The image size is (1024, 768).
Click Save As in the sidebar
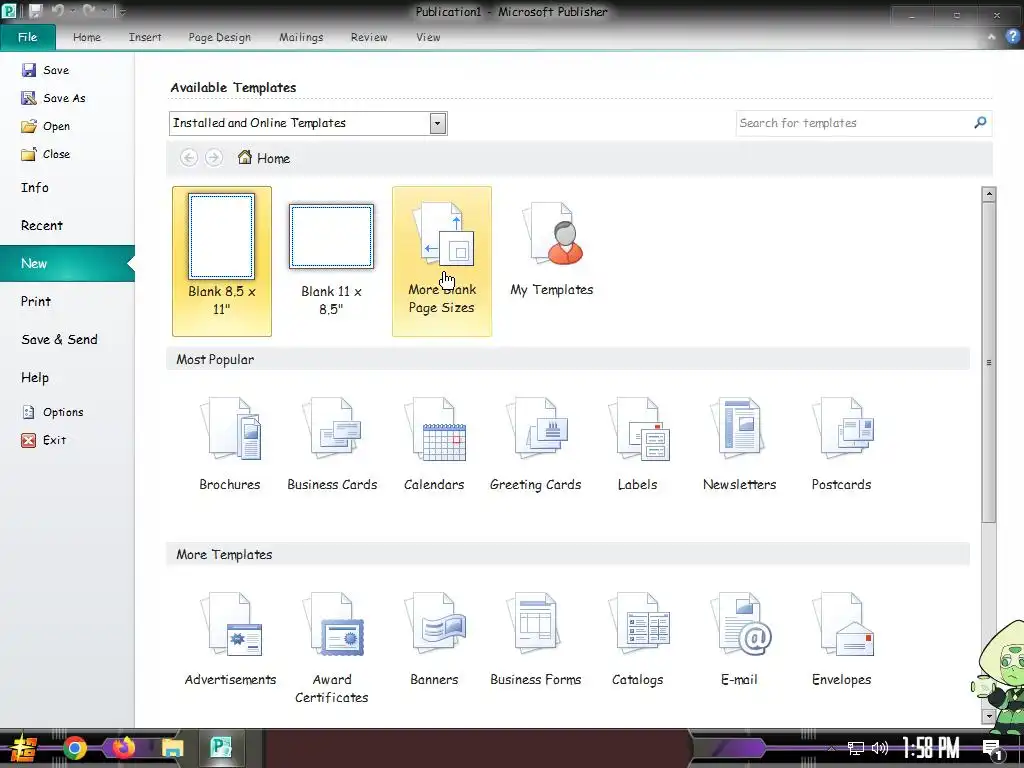coord(54,98)
